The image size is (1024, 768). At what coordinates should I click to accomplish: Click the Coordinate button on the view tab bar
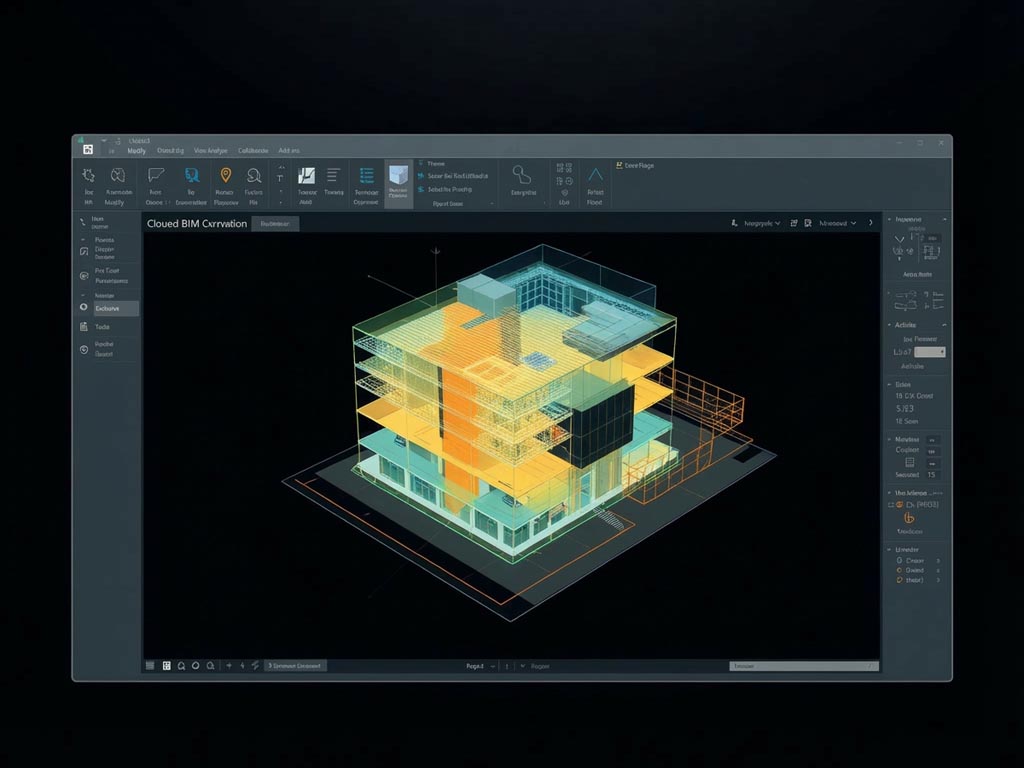point(275,224)
